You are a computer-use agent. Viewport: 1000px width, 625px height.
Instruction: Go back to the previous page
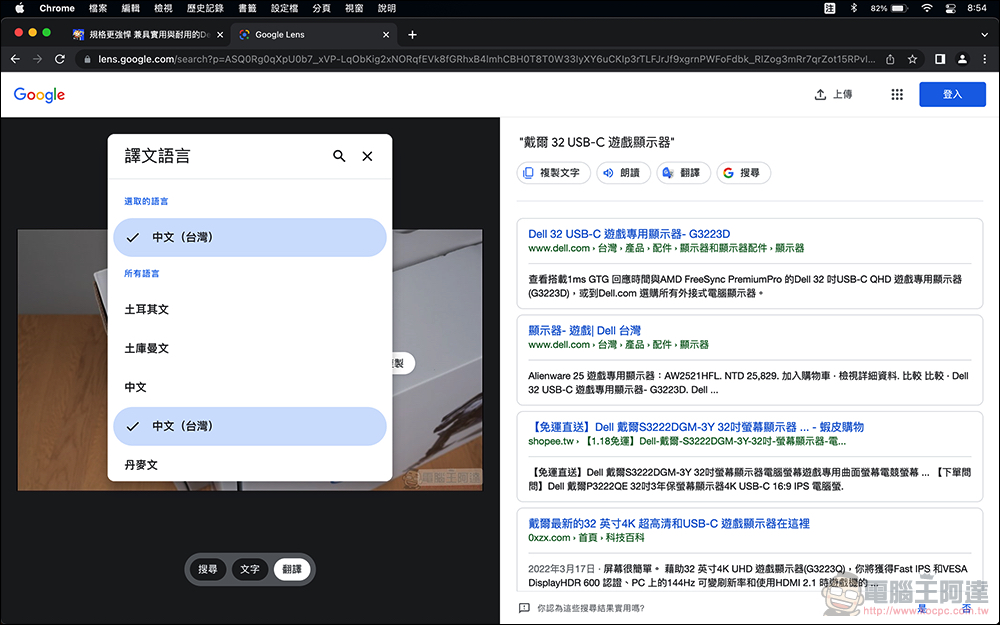[x=15, y=59]
